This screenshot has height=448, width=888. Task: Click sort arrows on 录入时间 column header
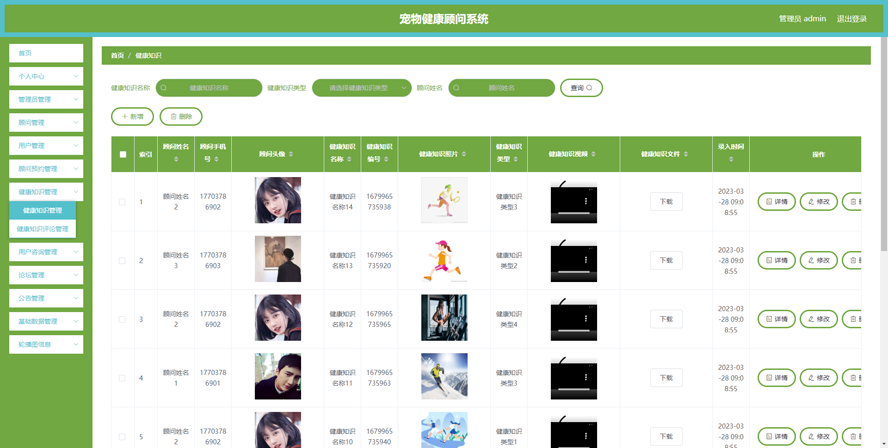click(731, 159)
